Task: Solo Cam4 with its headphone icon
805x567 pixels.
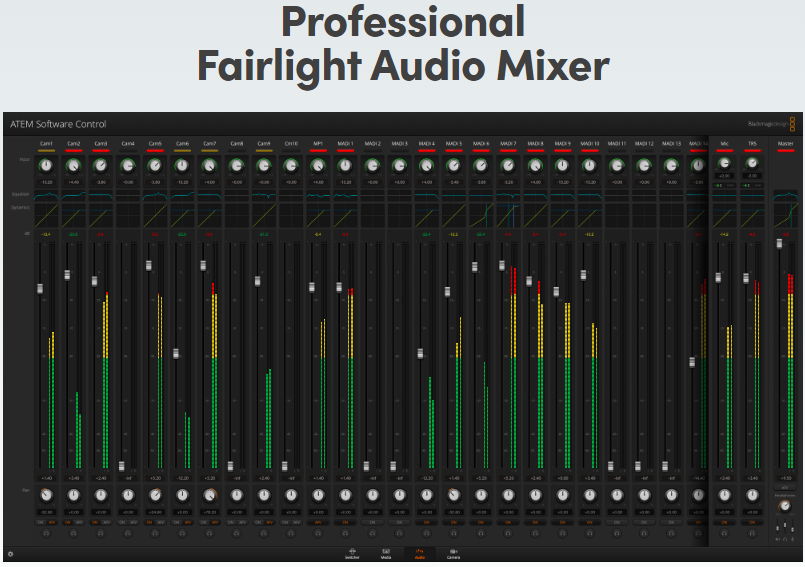Action: click(128, 534)
